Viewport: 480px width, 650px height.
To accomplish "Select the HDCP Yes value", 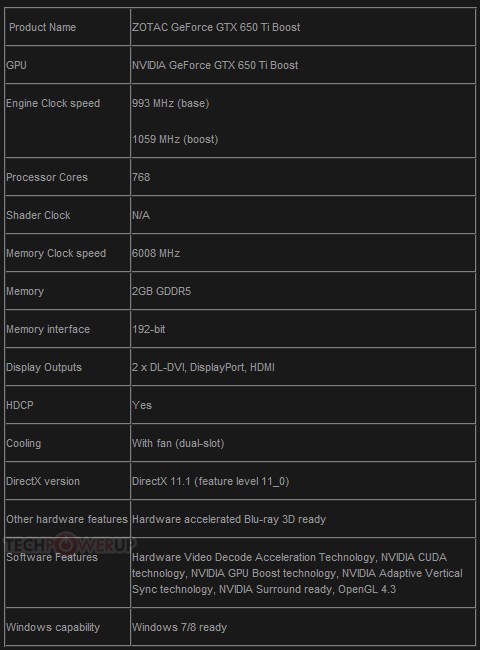I will tap(142, 405).
